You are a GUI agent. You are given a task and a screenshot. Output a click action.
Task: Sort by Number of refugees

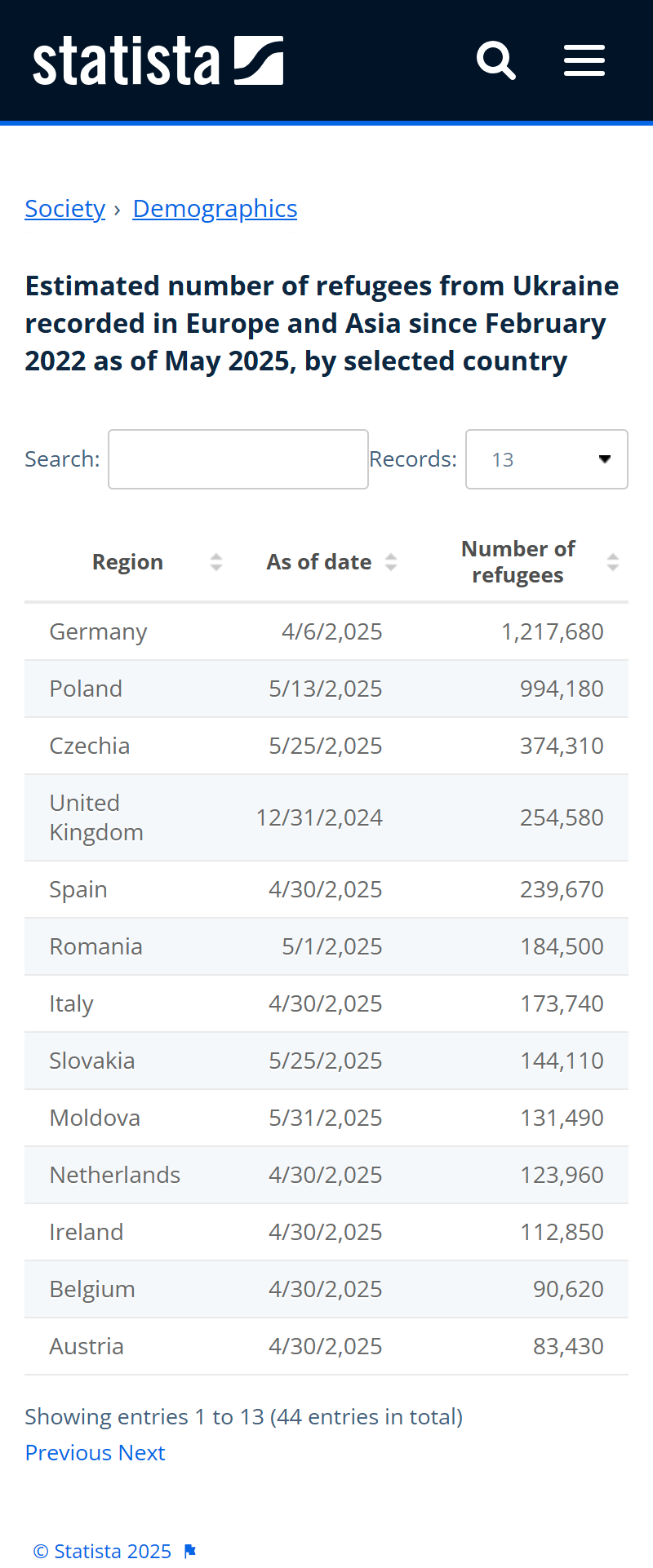[x=612, y=562]
